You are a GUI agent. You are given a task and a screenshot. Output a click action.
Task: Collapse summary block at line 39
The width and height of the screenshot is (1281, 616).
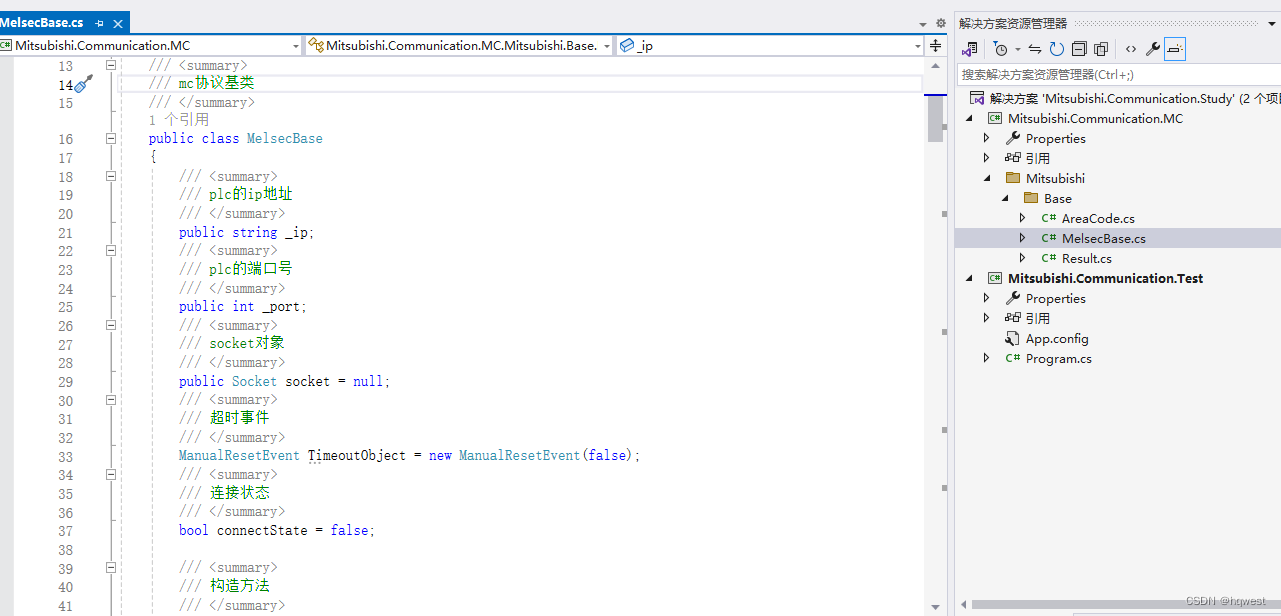click(111, 568)
